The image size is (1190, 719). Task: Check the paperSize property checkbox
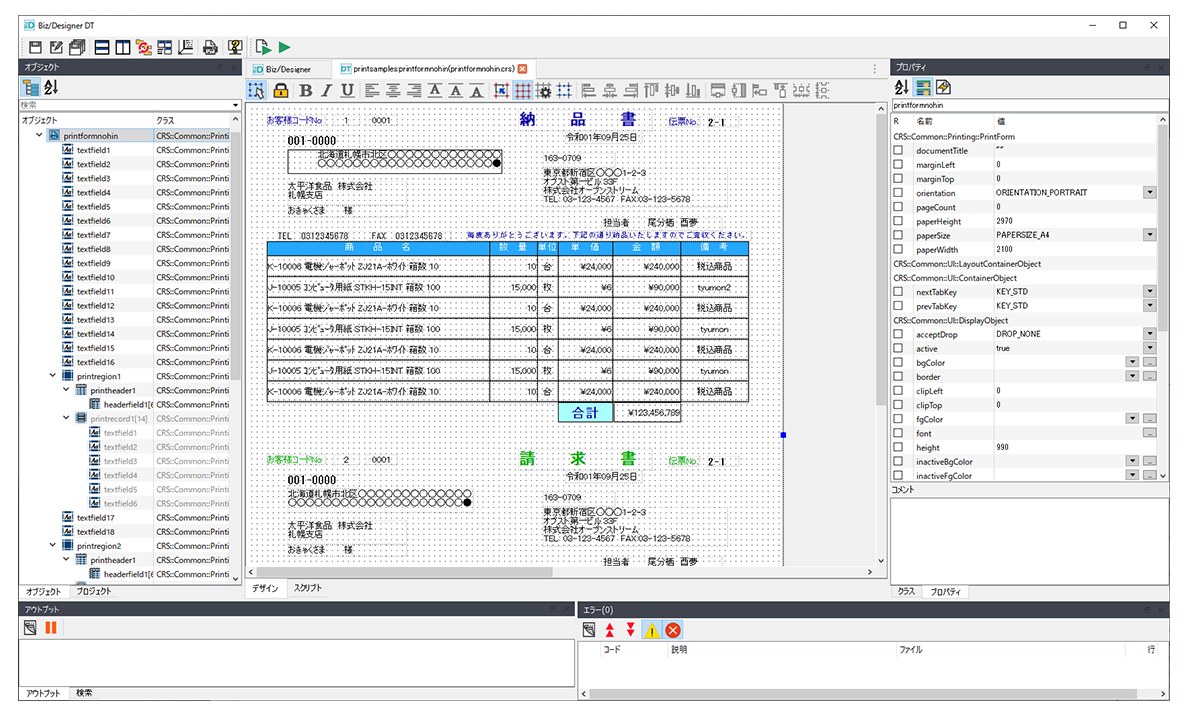coord(898,235)
